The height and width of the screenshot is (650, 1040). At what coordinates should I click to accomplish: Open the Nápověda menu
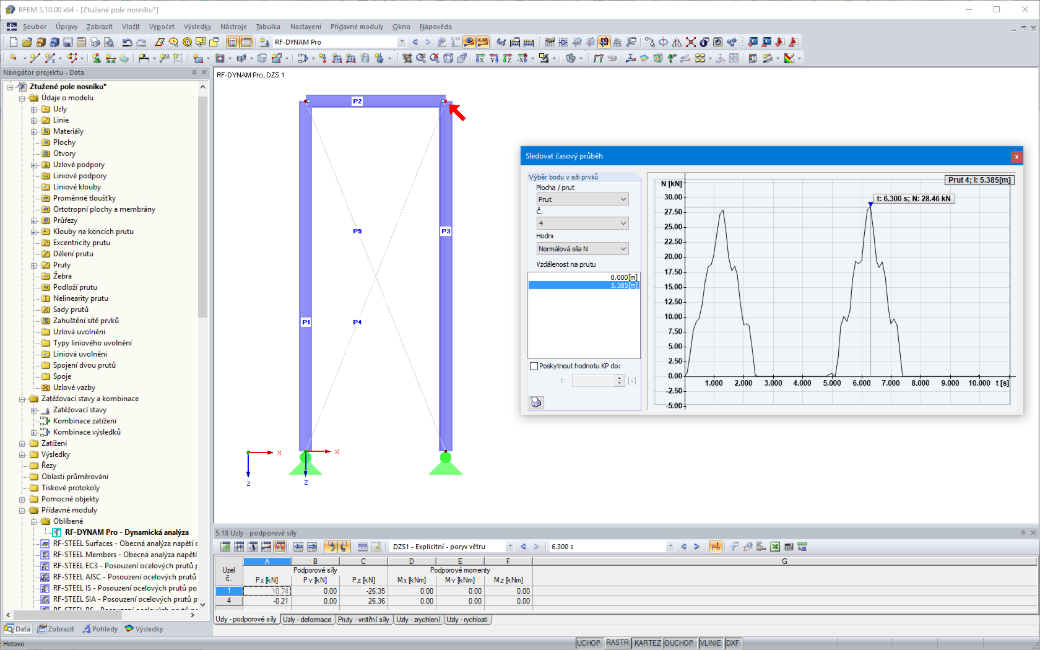[436, 27]
